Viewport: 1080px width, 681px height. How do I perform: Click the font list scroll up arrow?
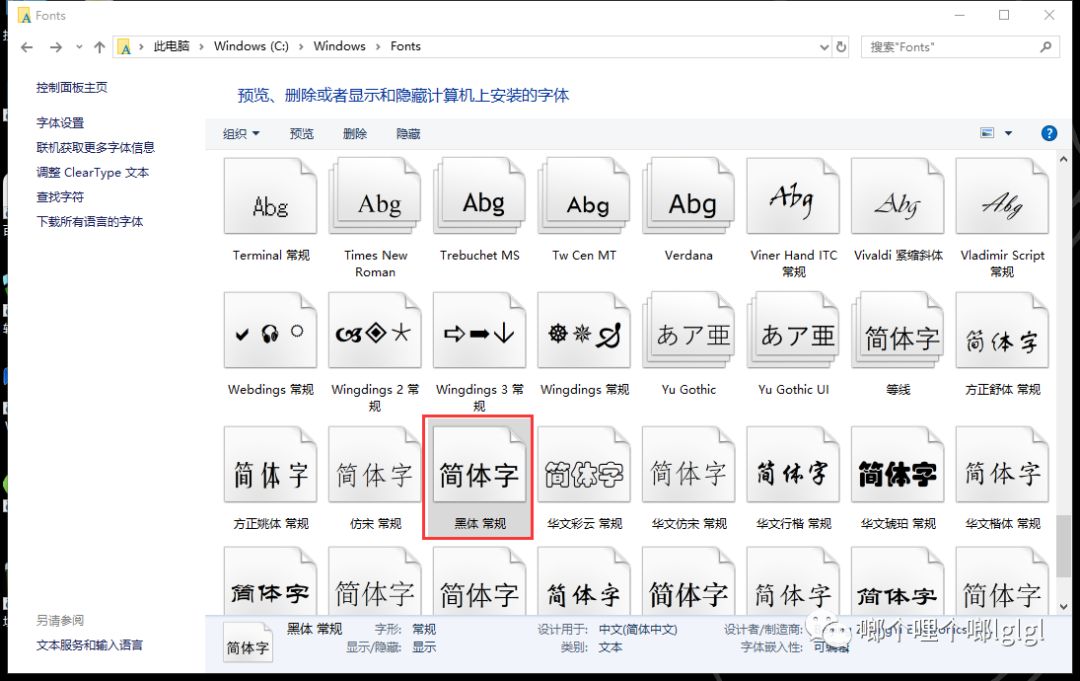point(1063,159)
